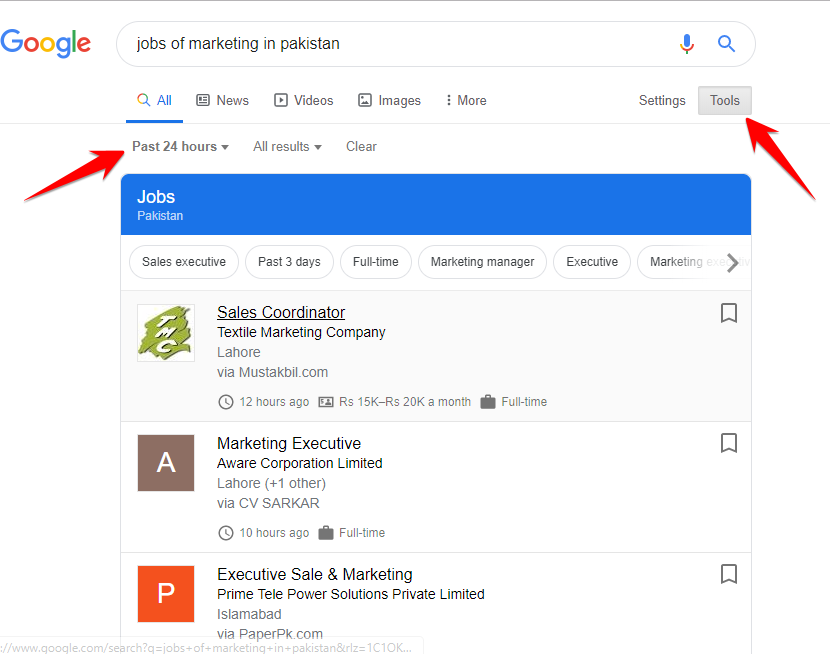Image resolution: width=830 pixels, height=654 pixels.
Task: Clear the applied search filters
Action: [361, 147]
